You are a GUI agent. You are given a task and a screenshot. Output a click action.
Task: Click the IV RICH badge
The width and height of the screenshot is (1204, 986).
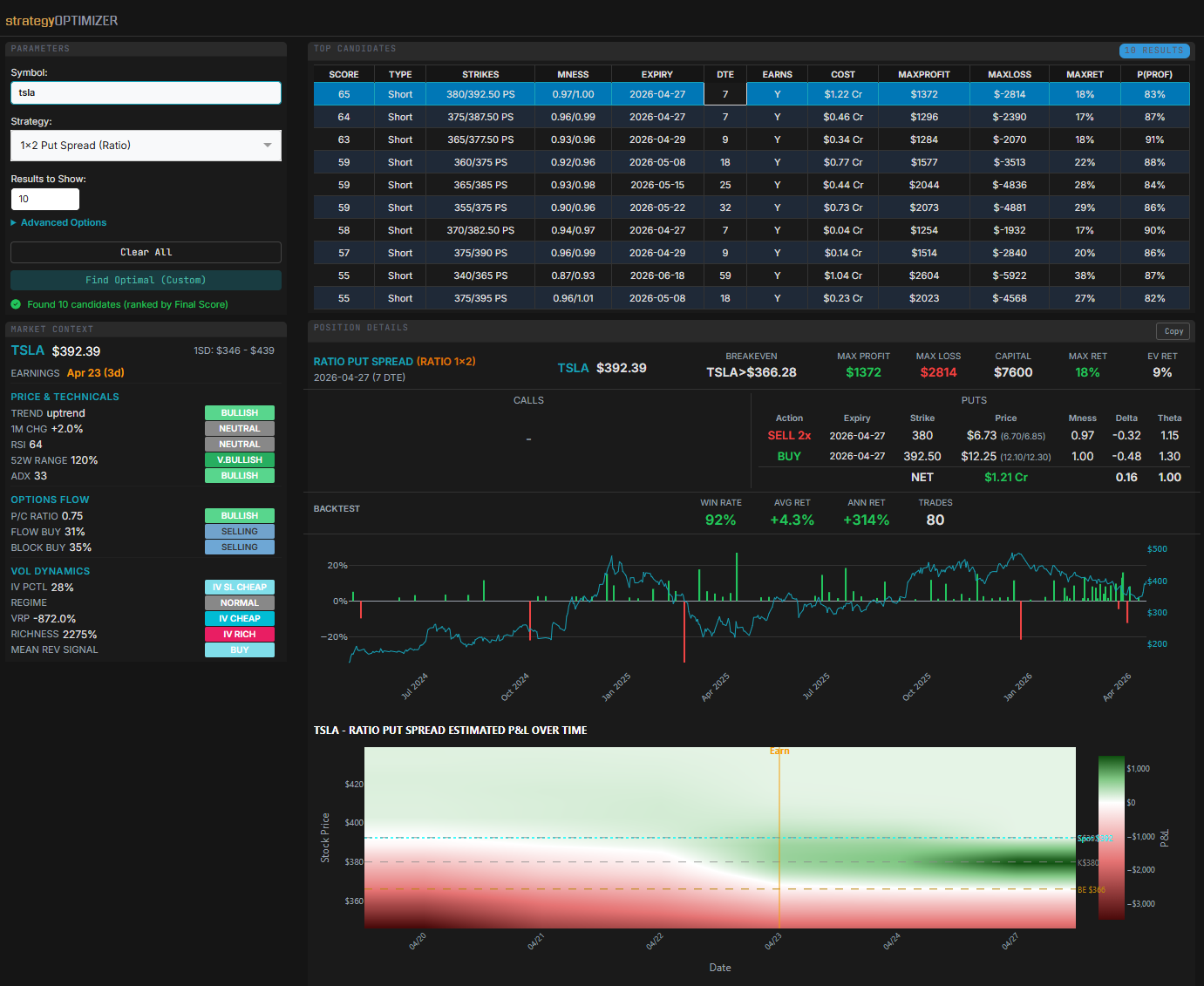pyautogui.click(x=240, y=635)
